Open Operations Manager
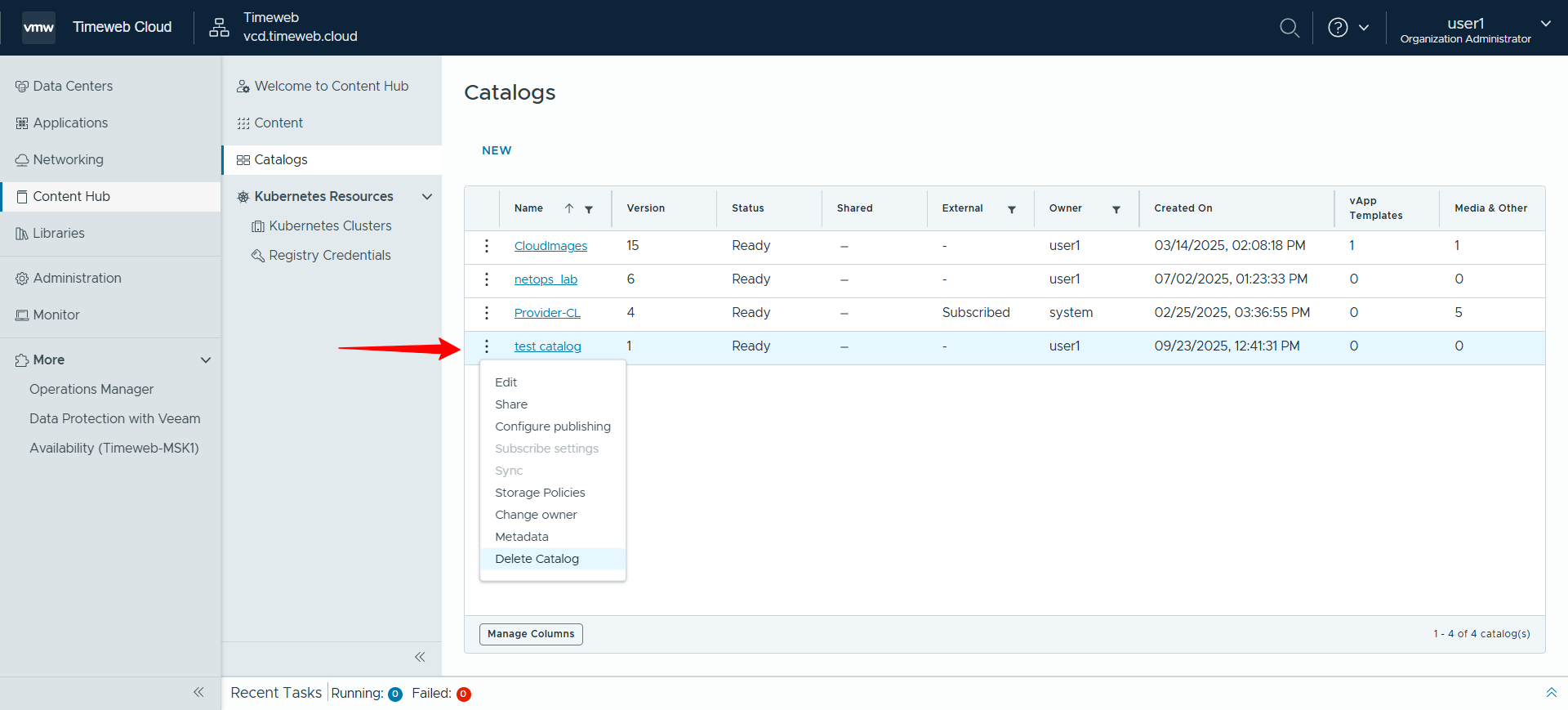The width and height of the screenshot is (1568, 710). (x=91, y=390)
